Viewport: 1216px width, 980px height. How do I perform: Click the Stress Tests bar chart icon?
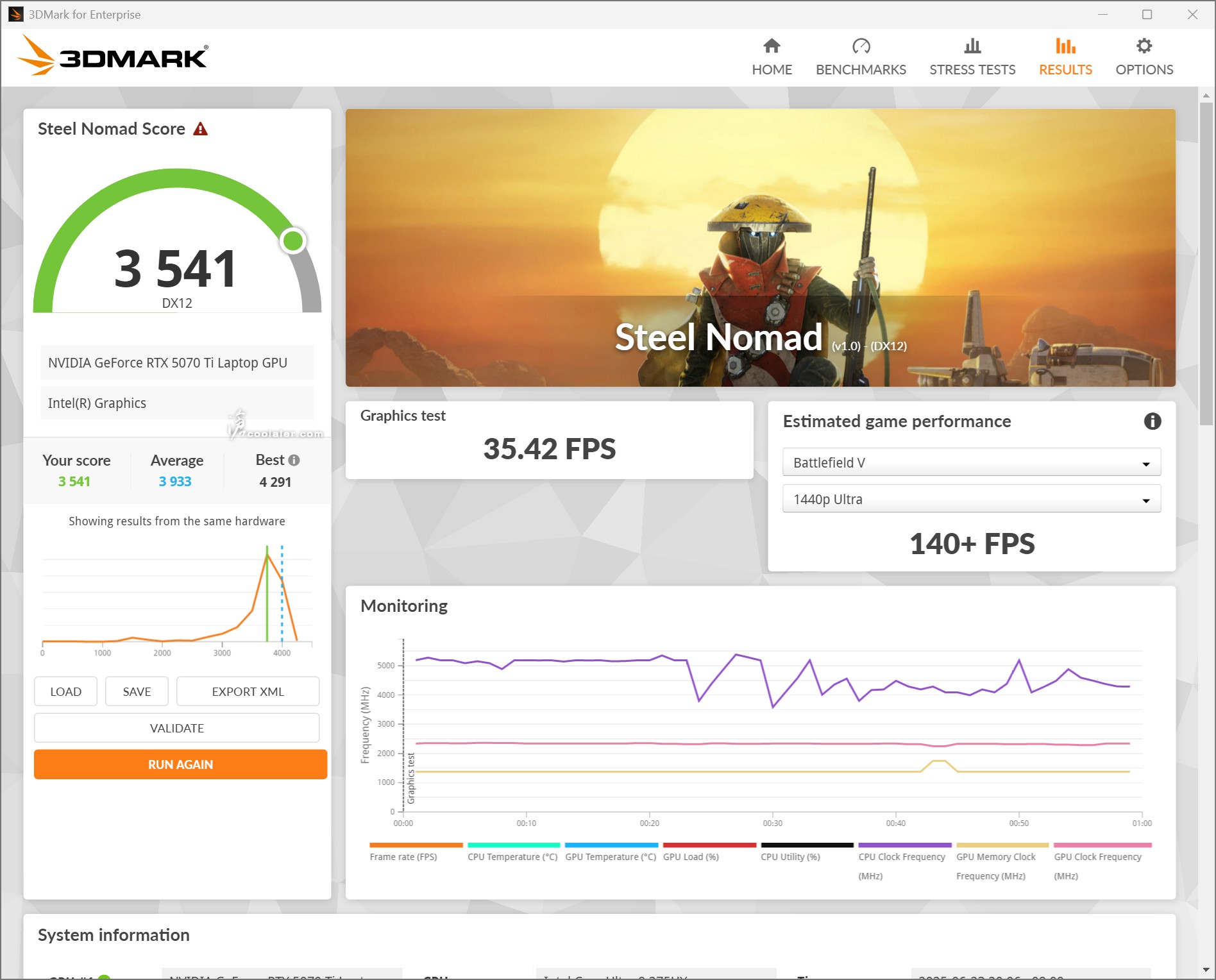(x=972, y=46)
